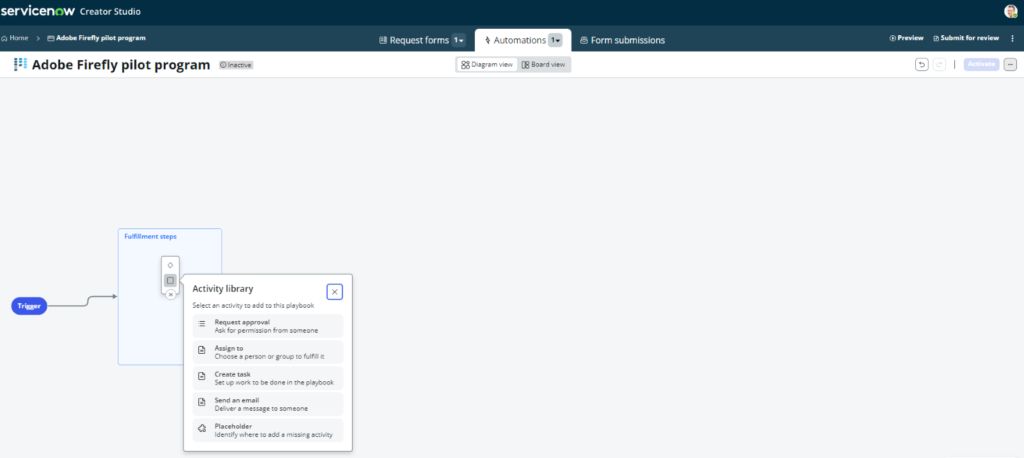Switch to Board view
This screenshot has height=458, width=1024.
point(543,64)
